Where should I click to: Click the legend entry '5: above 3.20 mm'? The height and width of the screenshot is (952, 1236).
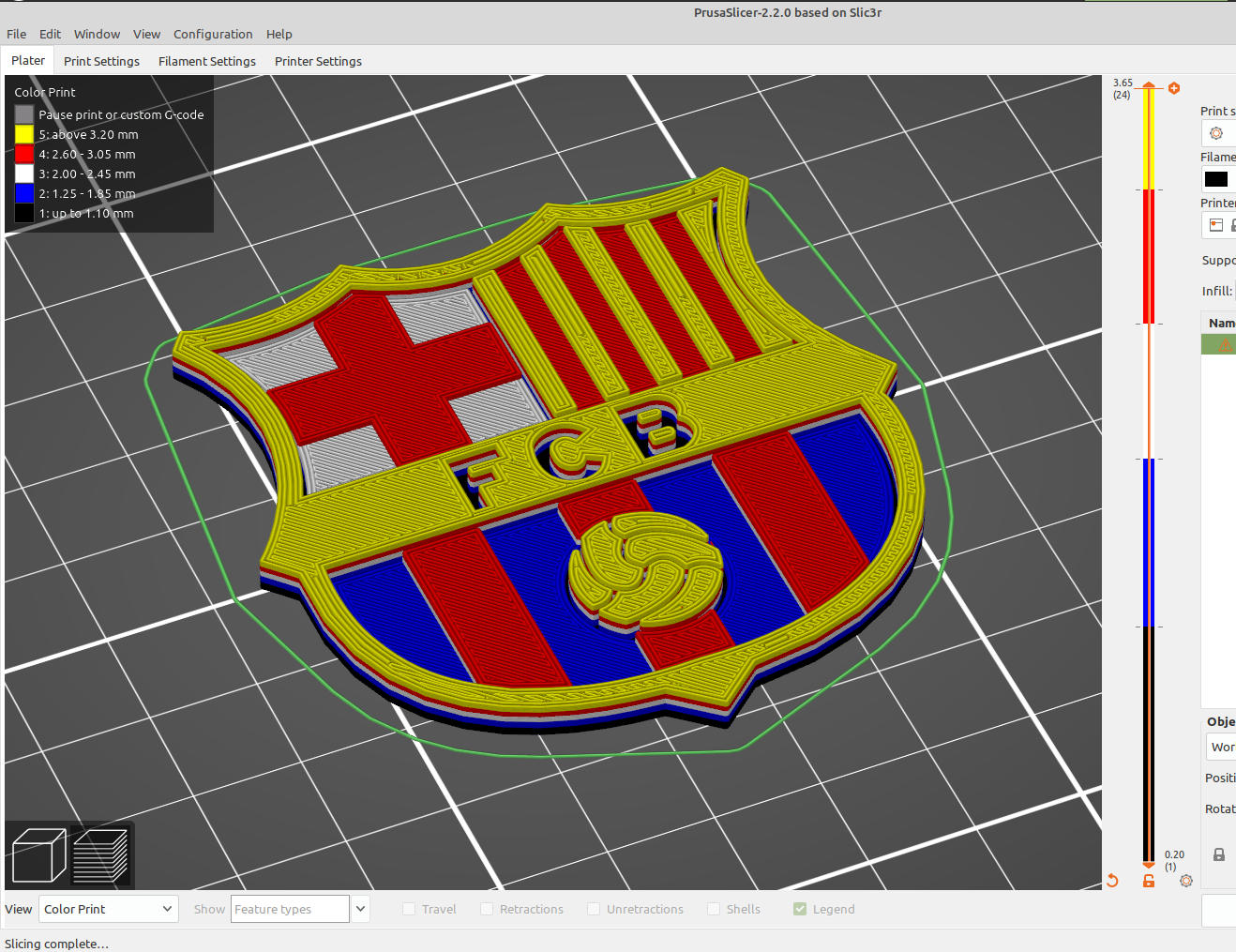88,134
